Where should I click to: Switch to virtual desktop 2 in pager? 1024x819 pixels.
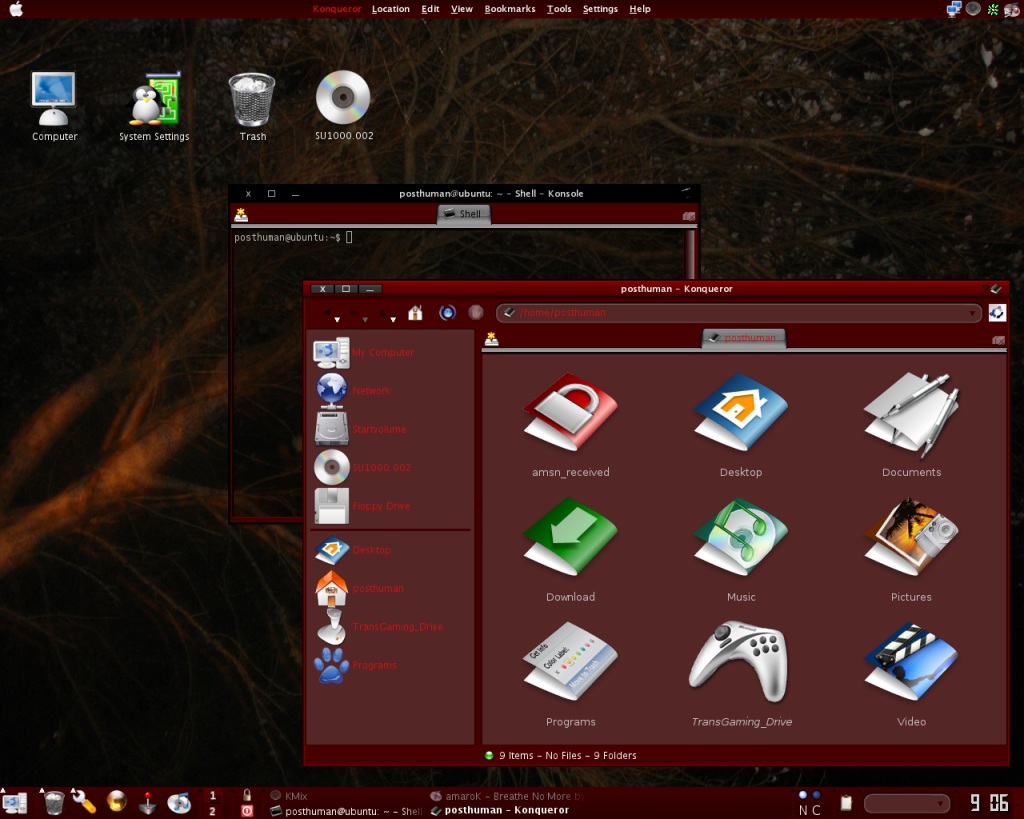212,811
